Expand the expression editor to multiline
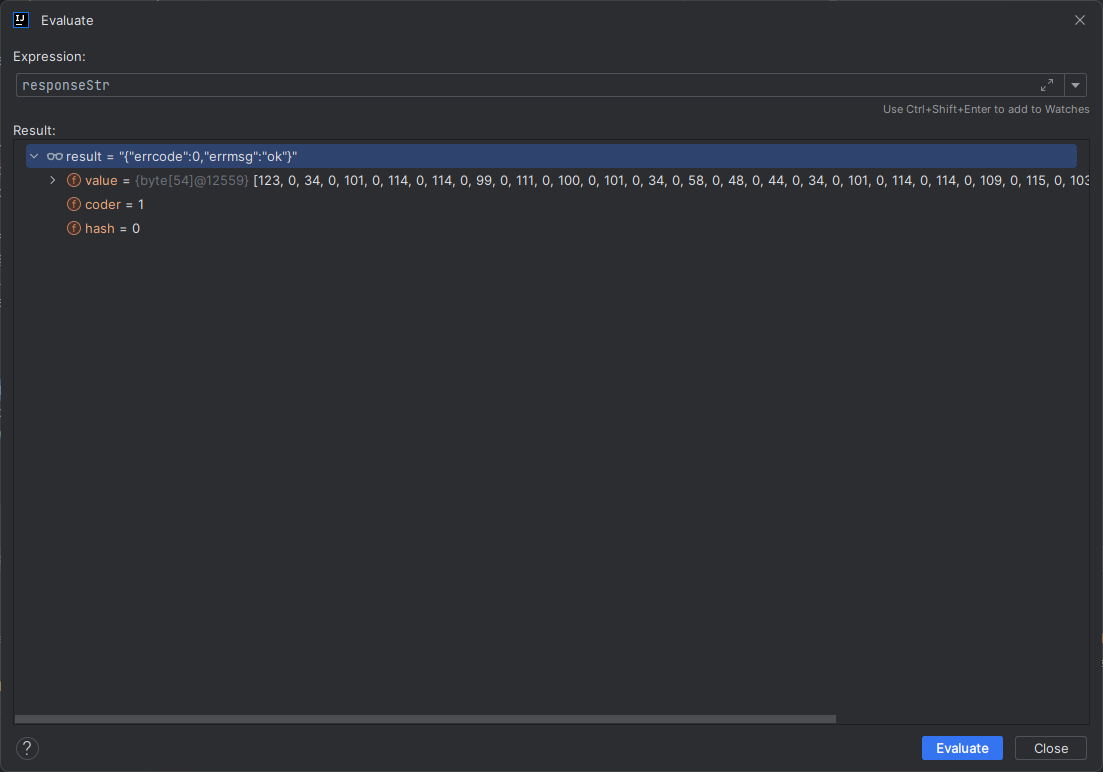 pyautogui.click(x=1047, y=85)
